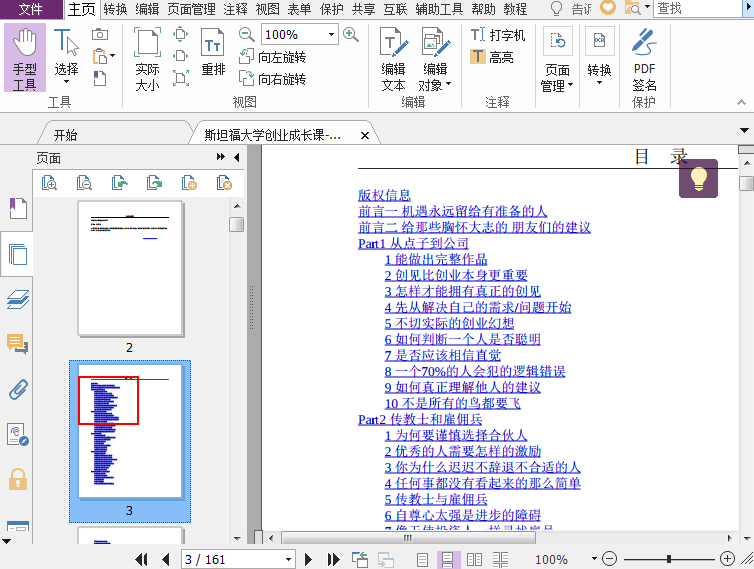Rotate view left (向左旋转)
The image size is (754, 569).
click(x=272, y=57)
